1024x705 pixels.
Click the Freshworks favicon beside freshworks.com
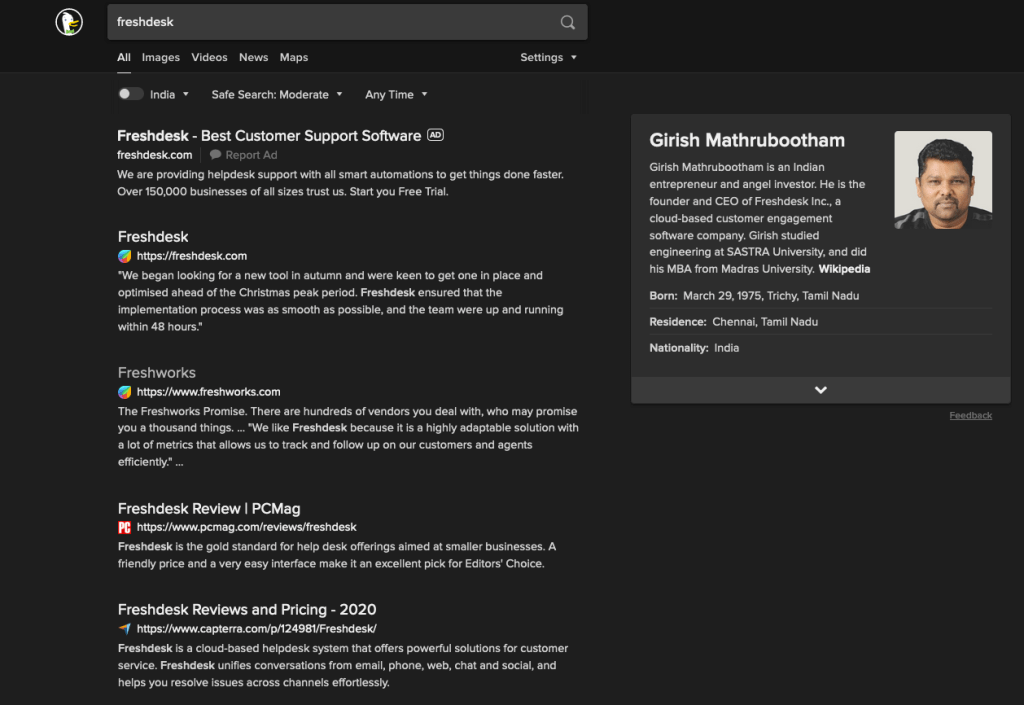pyautogui.click(x=125, y=392)
